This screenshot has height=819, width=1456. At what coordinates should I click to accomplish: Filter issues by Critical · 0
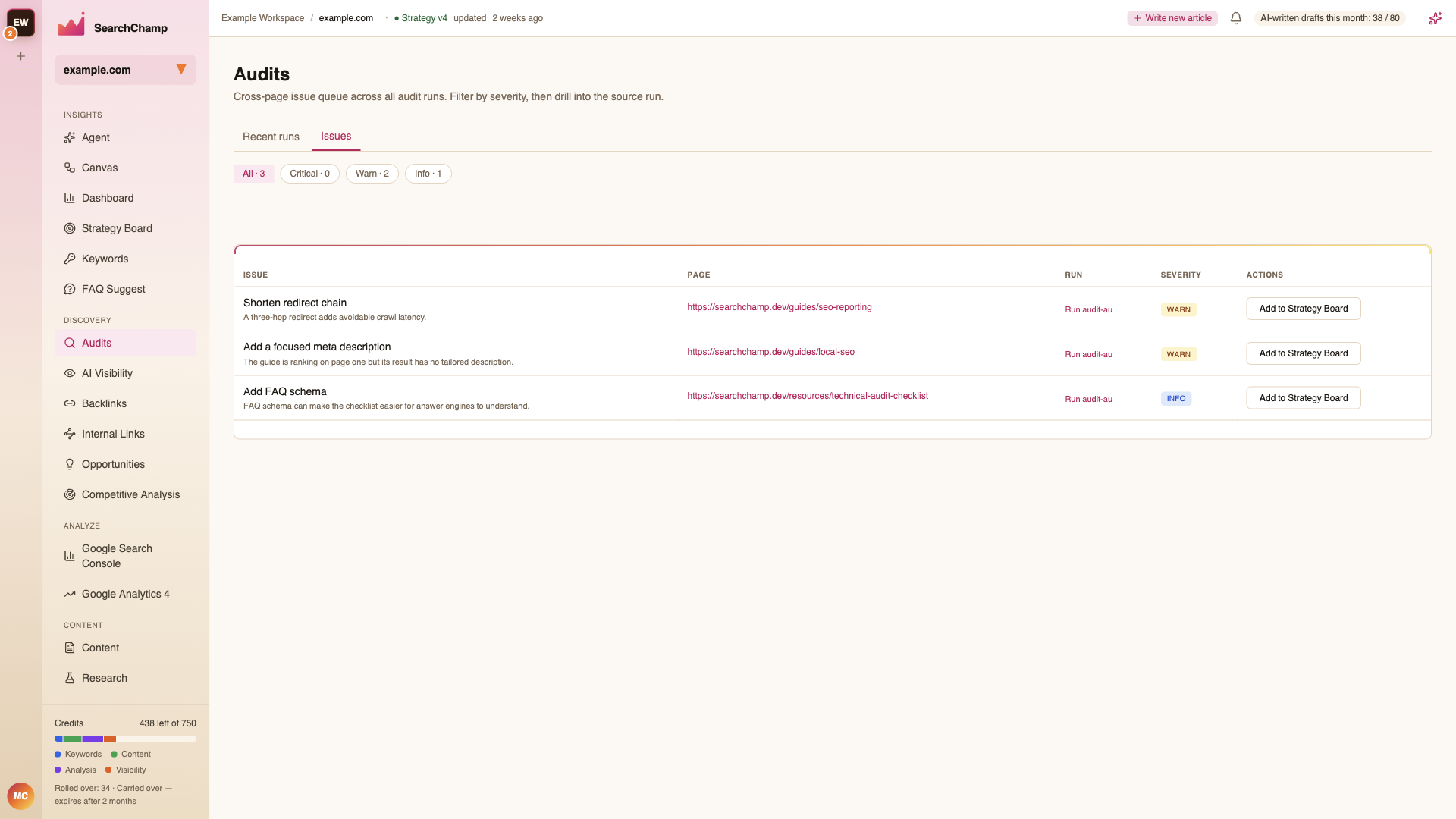(310, 174)
